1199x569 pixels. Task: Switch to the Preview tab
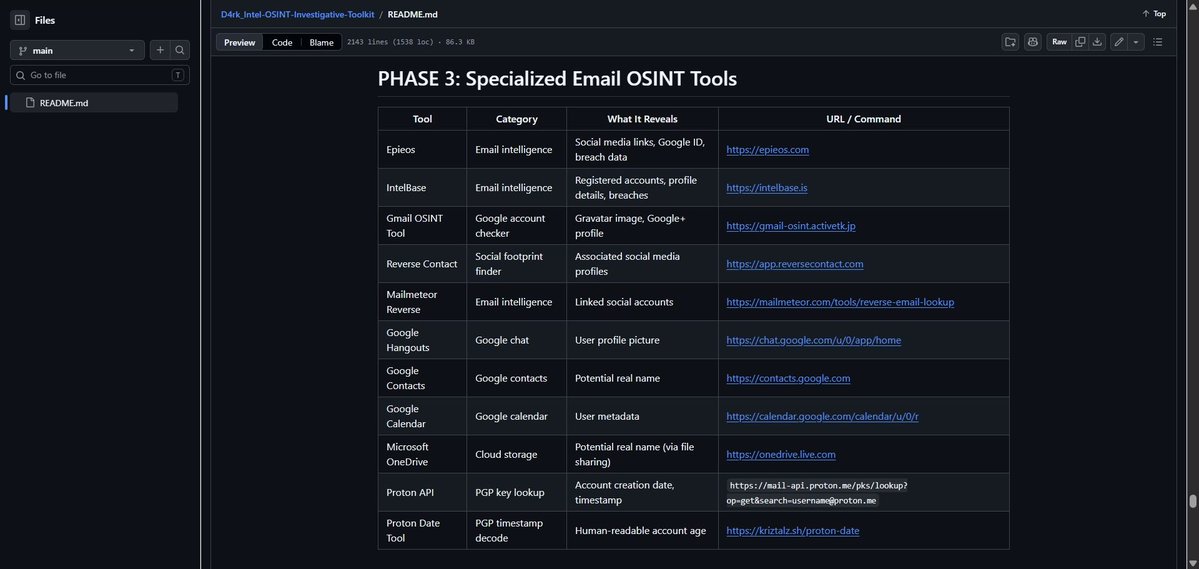click(x=239, y=42)
